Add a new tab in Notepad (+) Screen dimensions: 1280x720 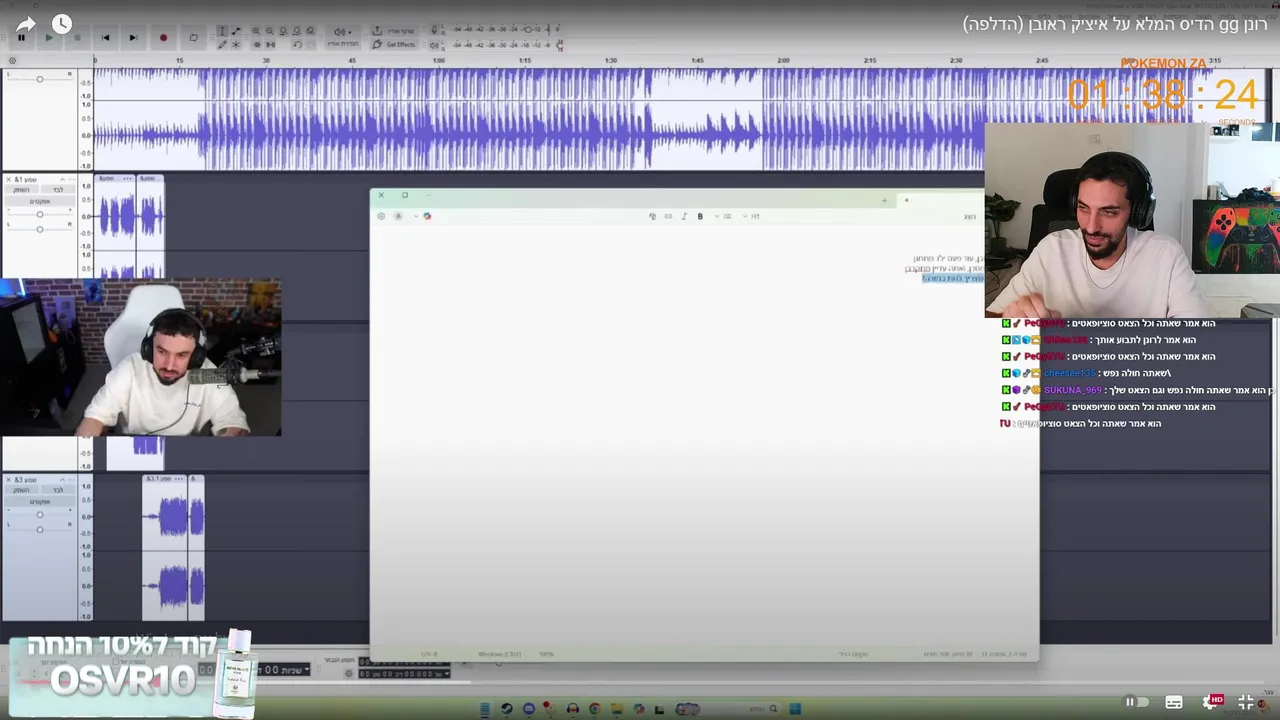[x=884, y=200]
